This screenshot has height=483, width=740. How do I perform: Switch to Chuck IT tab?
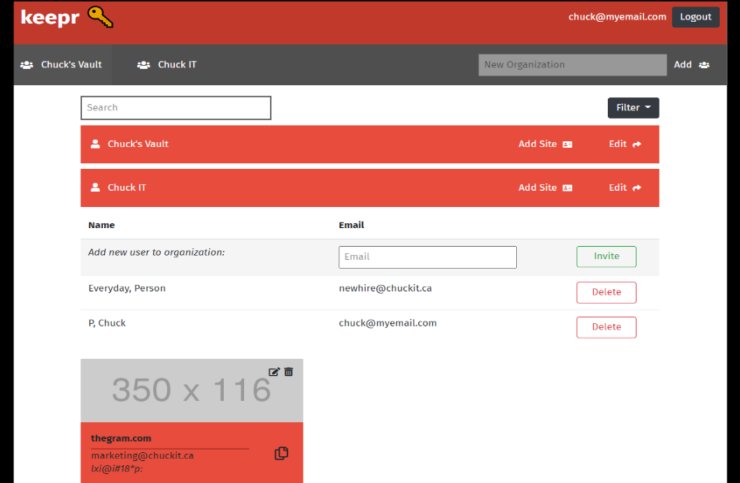coord(167,65)
